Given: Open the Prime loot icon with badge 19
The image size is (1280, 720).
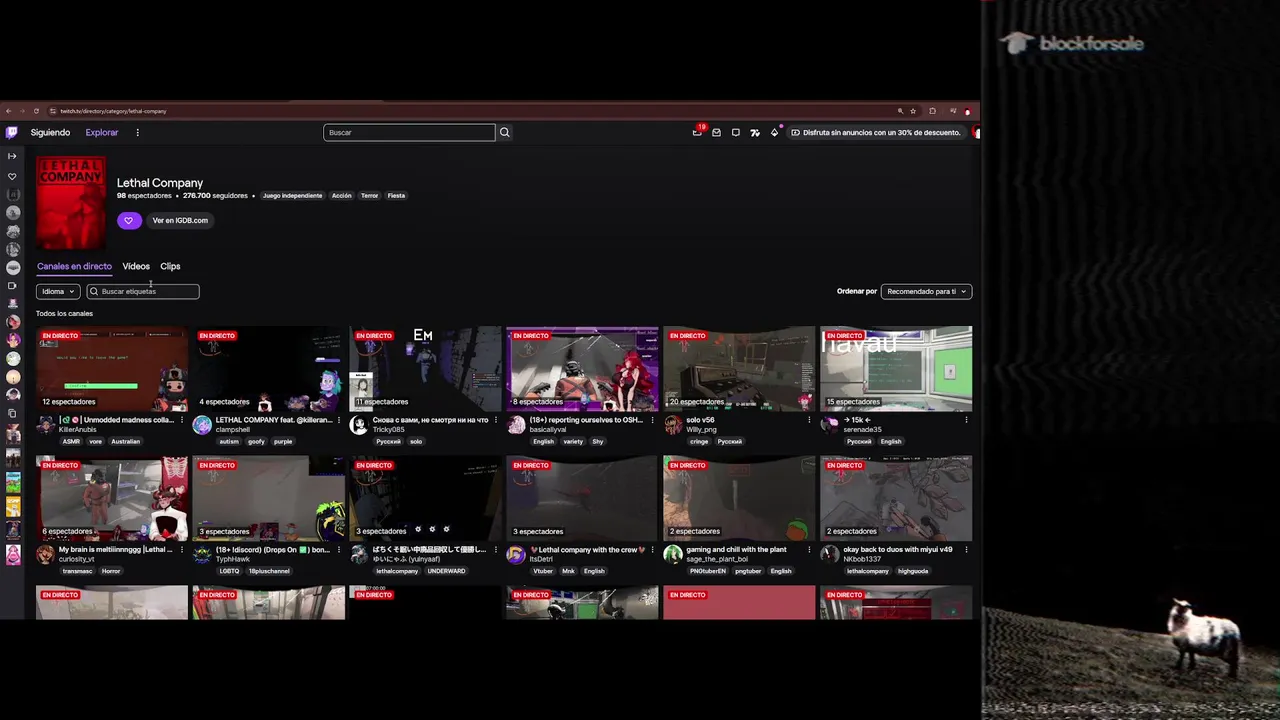Looking at the screenshot, I should tap(697, 132).
